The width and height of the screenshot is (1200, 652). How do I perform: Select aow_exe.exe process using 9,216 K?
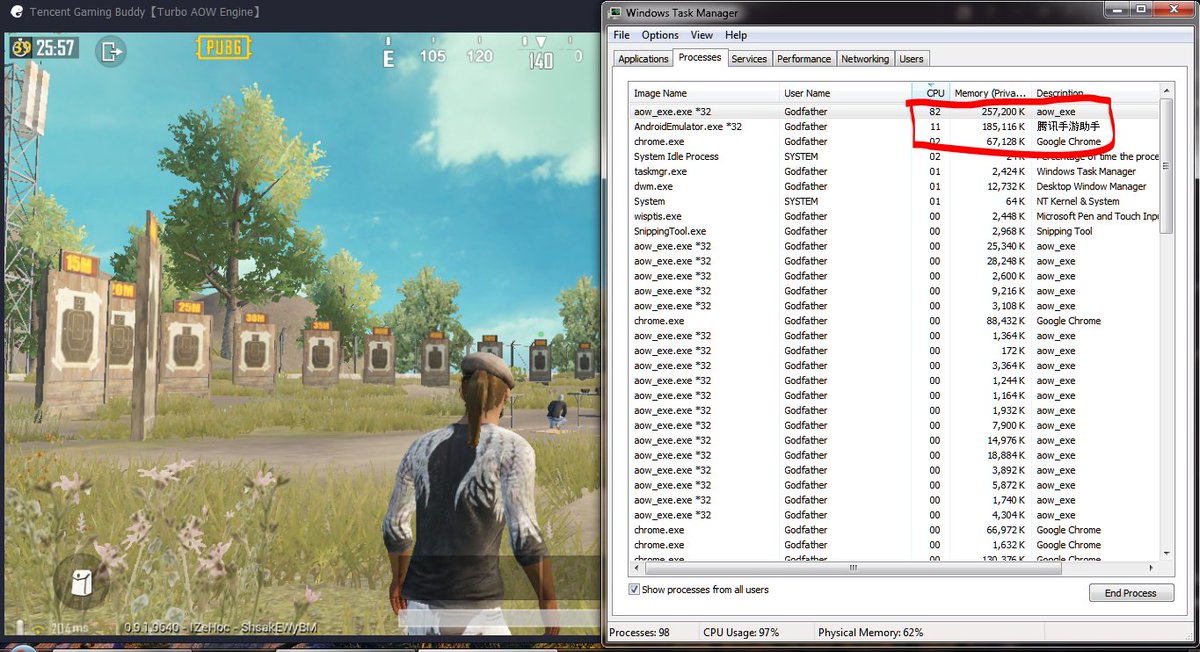point(894,291)
